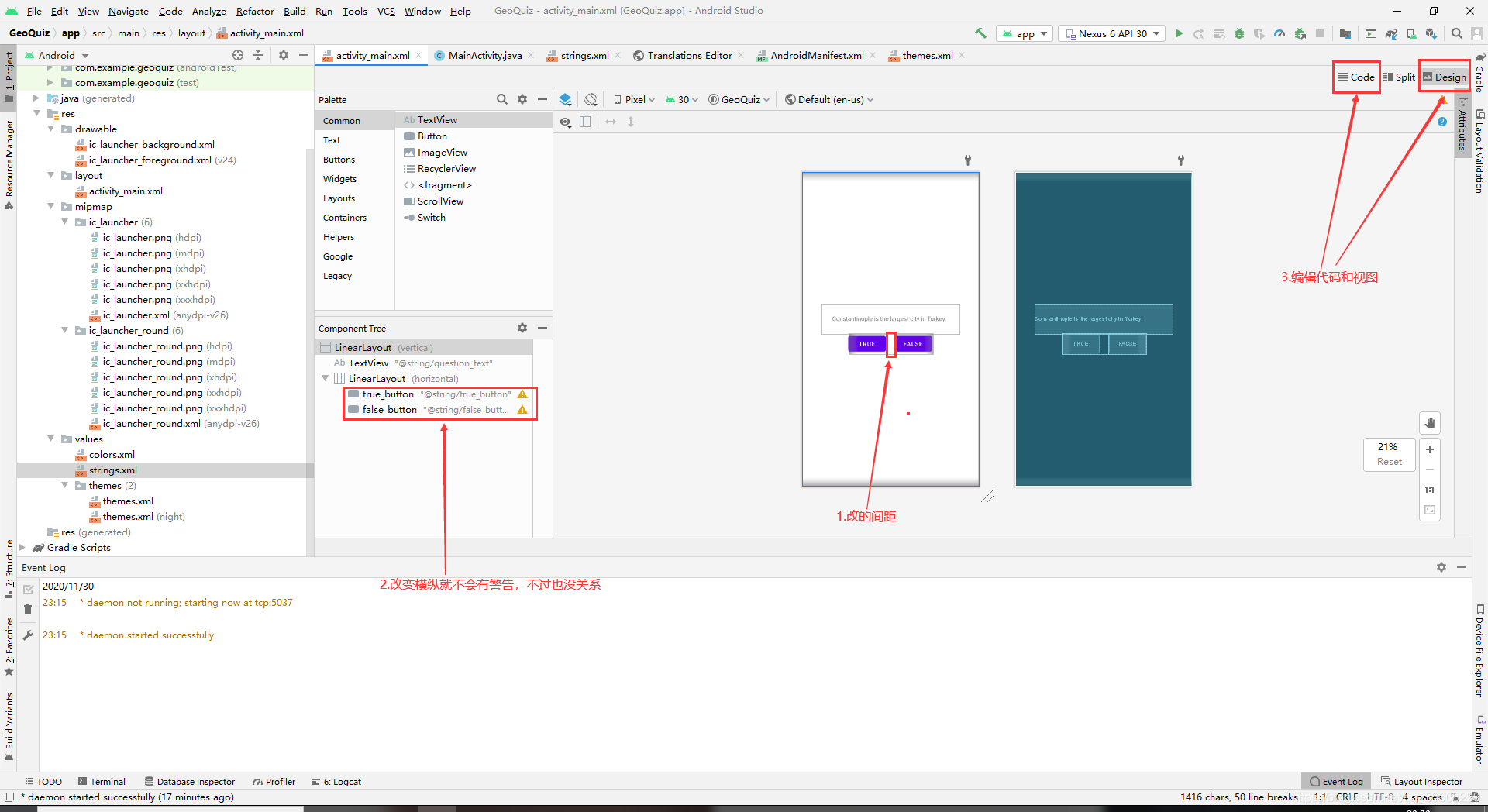Viewport: 1488px width, 812px height.
Task: Zoom in the design with the plus button
Action: pyautogui.click(x=1430, y=449)
